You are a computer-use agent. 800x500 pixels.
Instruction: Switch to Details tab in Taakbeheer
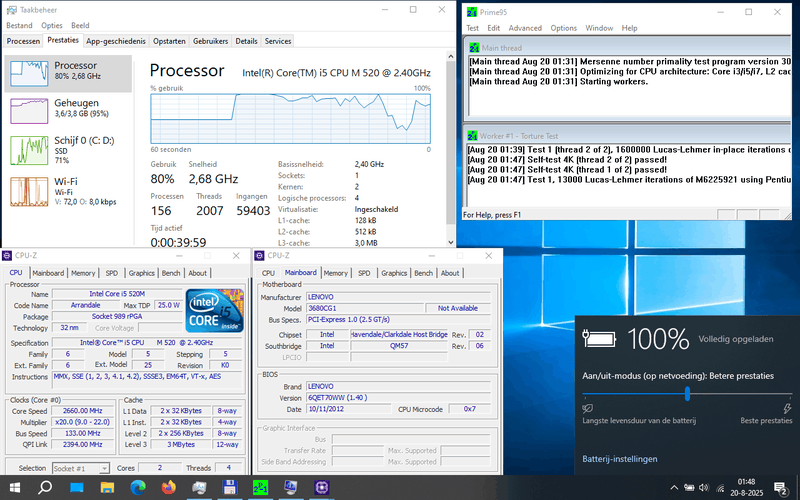point(246,41)
